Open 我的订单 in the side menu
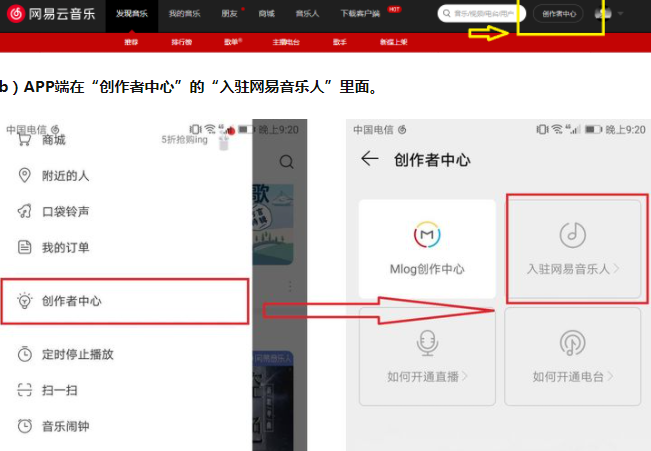651x451 pixels. (x=66, y=248)
